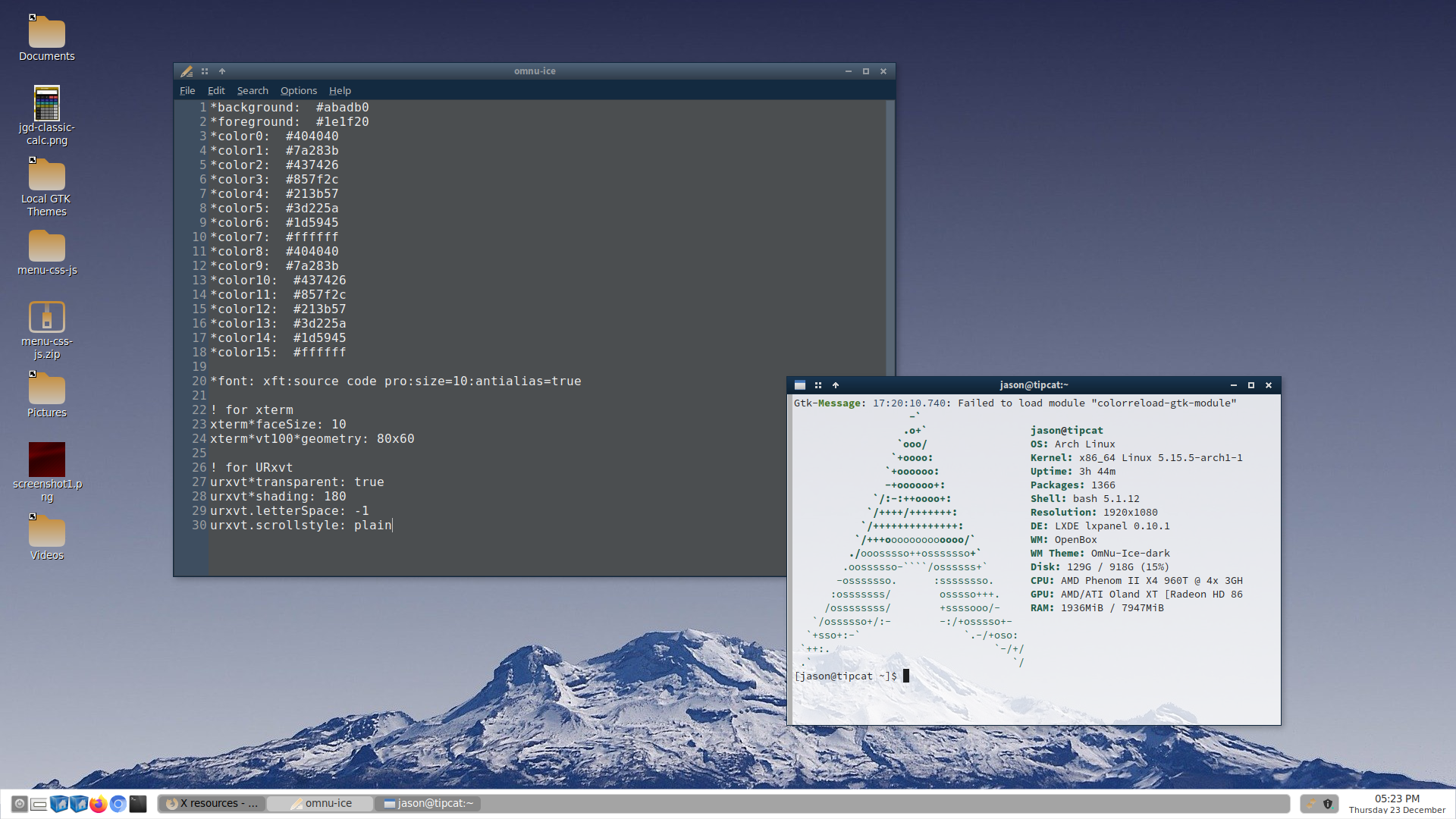Open the Videos desktop folder
The height and width of the screenshot is (819, 1456).
click(x=47, y=537)
